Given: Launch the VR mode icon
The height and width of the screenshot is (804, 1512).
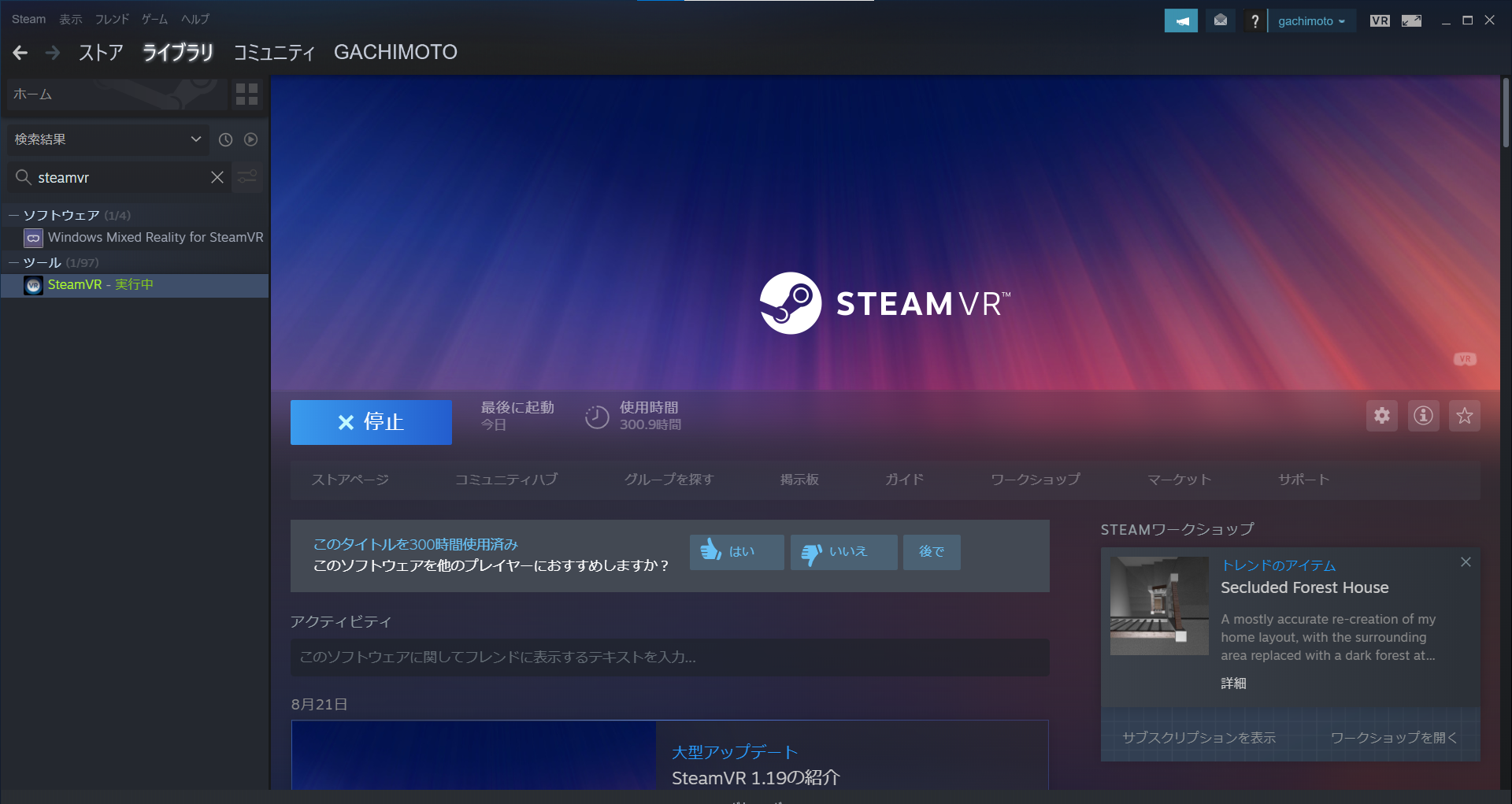Looking at the screenshot, I should pyautogui.click(x=1380, y=20).
